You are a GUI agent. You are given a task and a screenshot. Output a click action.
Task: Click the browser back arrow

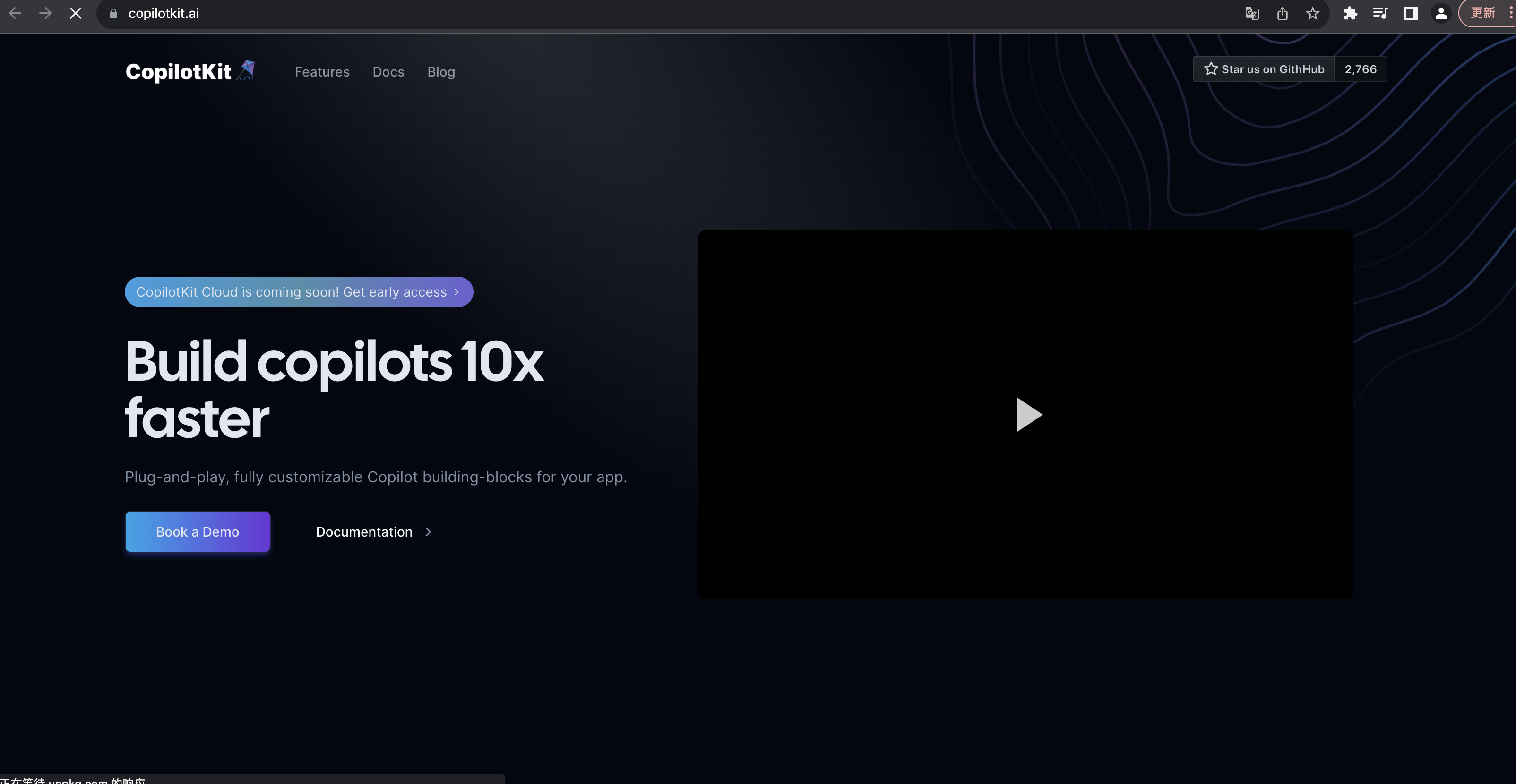[15, 13]
